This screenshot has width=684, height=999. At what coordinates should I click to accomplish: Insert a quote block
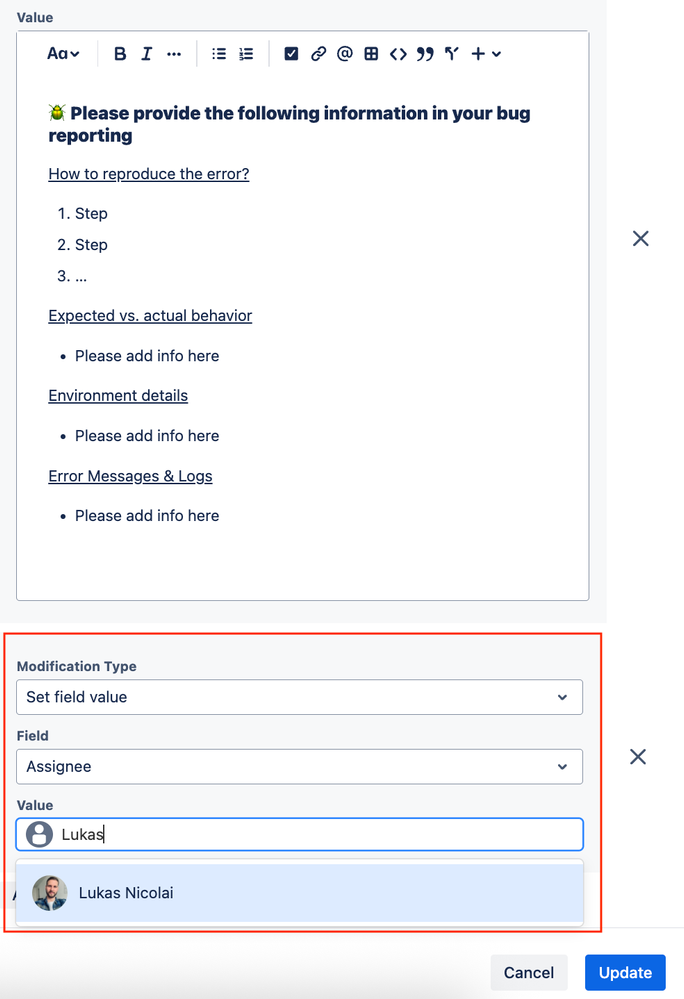424,53
